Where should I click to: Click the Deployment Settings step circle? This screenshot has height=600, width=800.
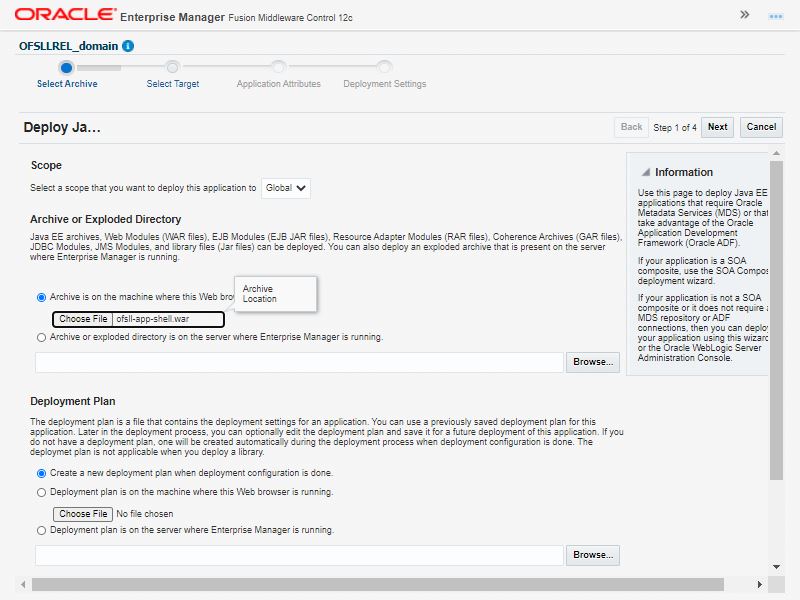[x=384, y=67]
